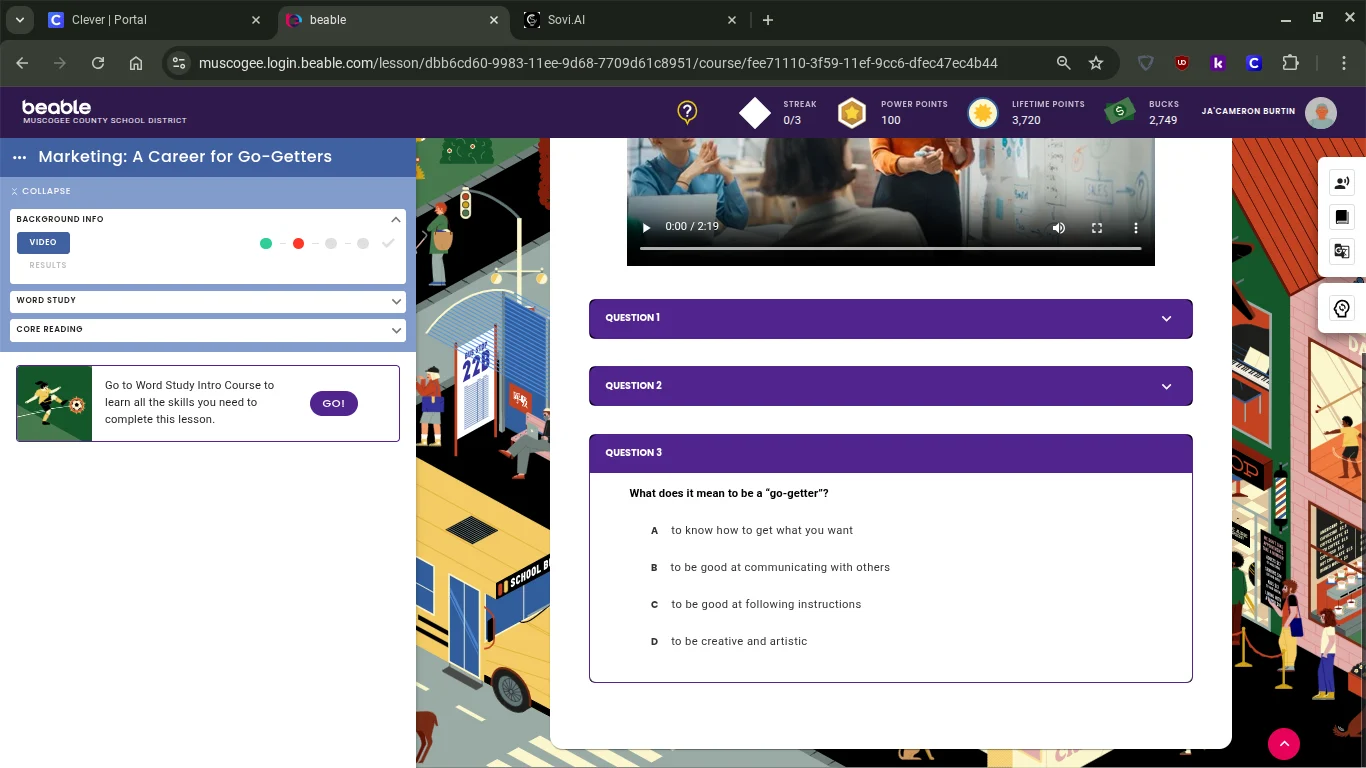Select answer B about communicating with others

(779, 567)
